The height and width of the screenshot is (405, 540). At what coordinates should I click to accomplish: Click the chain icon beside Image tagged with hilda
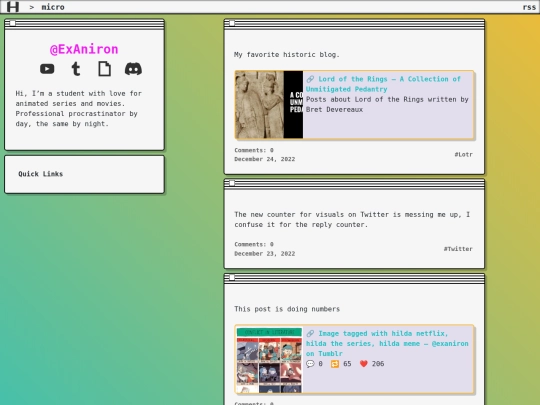310,333
